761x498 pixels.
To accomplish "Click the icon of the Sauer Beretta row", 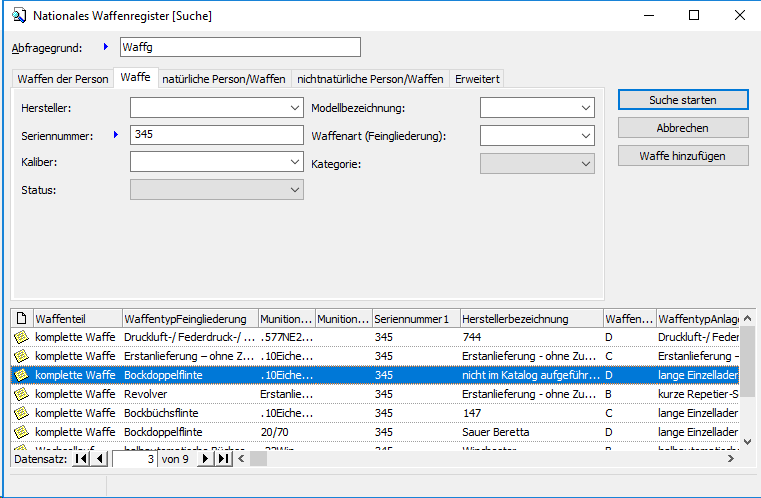I will 21,432.
